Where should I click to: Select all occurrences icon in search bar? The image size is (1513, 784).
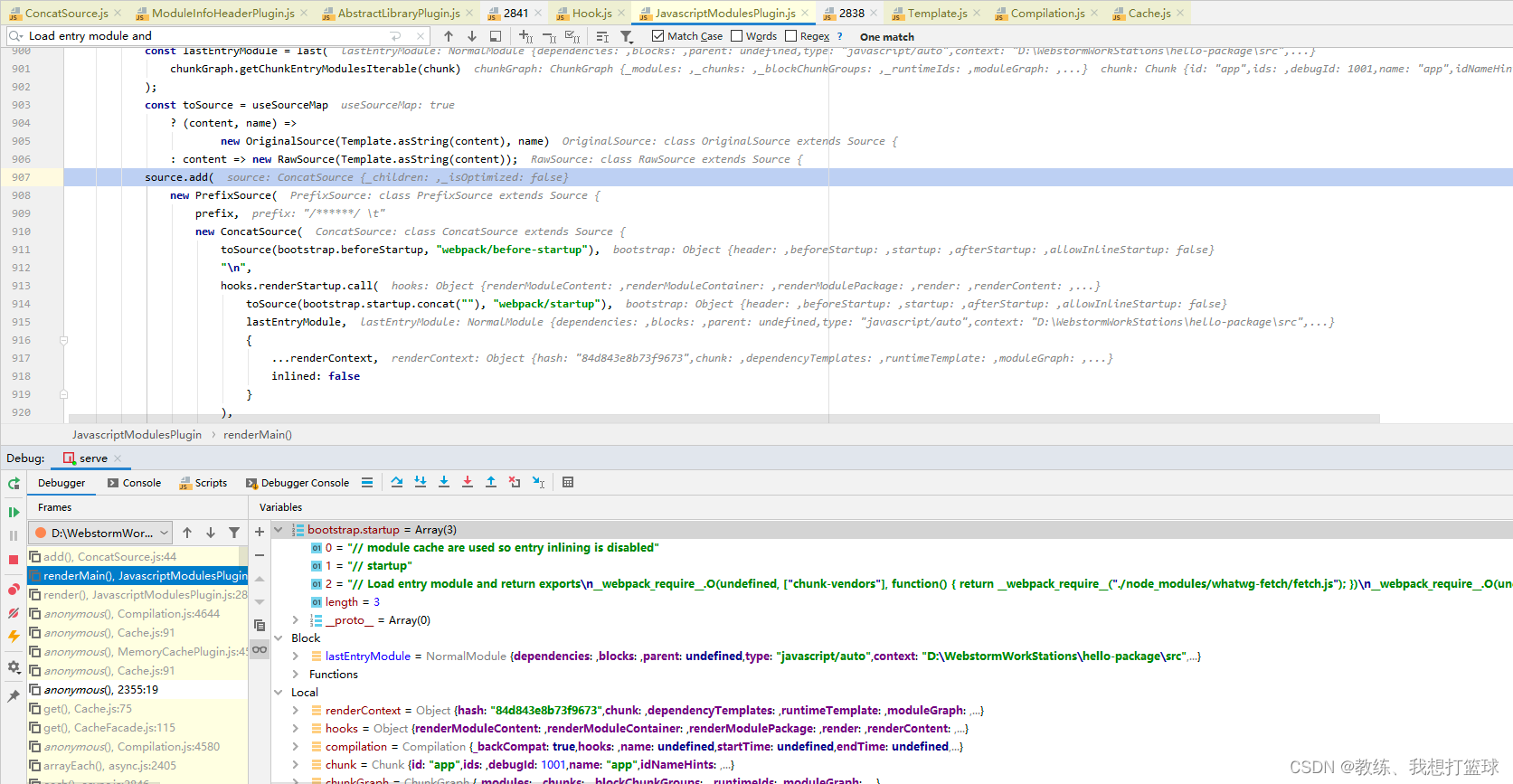[x=572, y=36]
